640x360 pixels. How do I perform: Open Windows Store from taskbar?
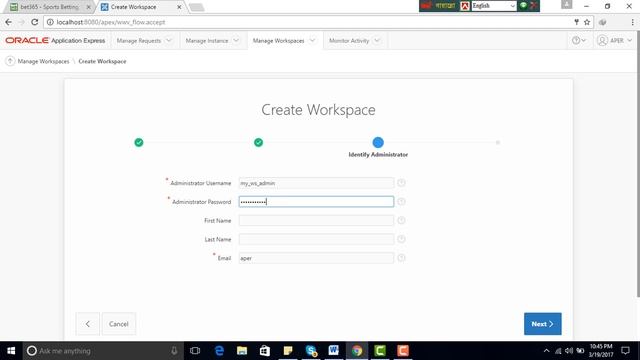[265, 351]
